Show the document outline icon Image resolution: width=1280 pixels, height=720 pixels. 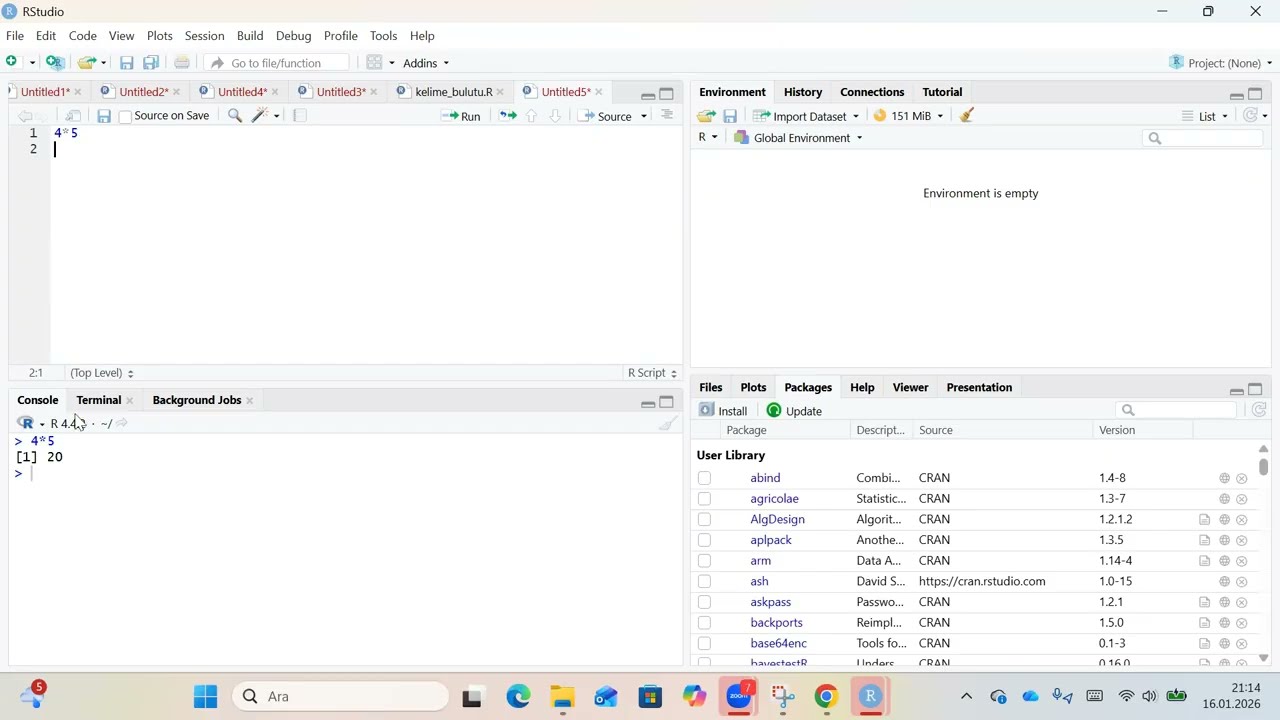coord(667,116)
